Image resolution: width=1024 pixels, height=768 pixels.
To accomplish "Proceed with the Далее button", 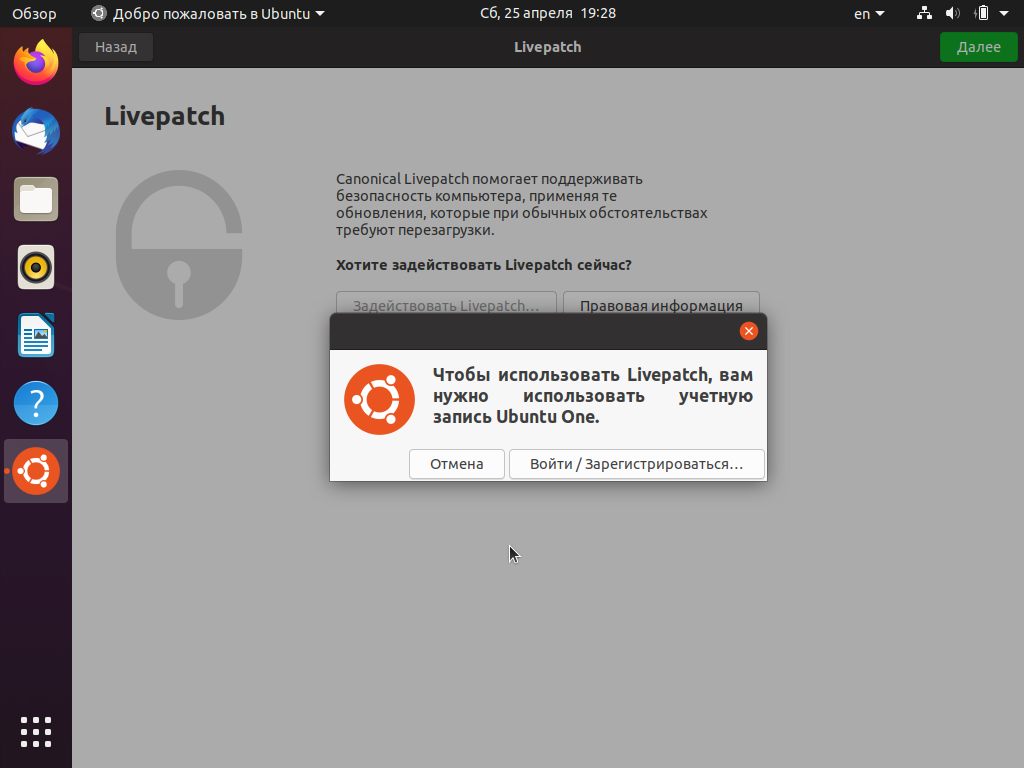I will pos(978,47).
